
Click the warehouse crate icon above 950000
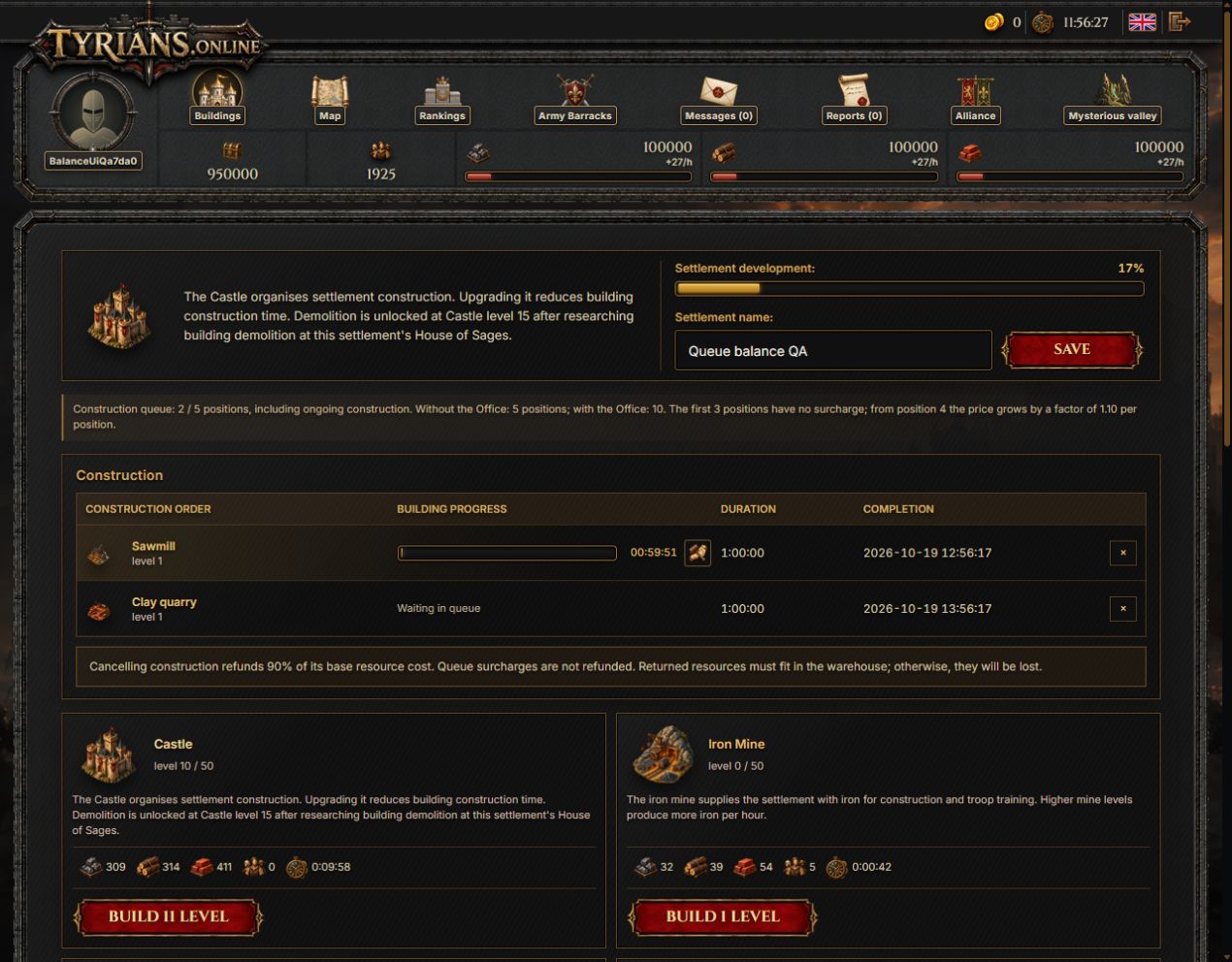232,150
